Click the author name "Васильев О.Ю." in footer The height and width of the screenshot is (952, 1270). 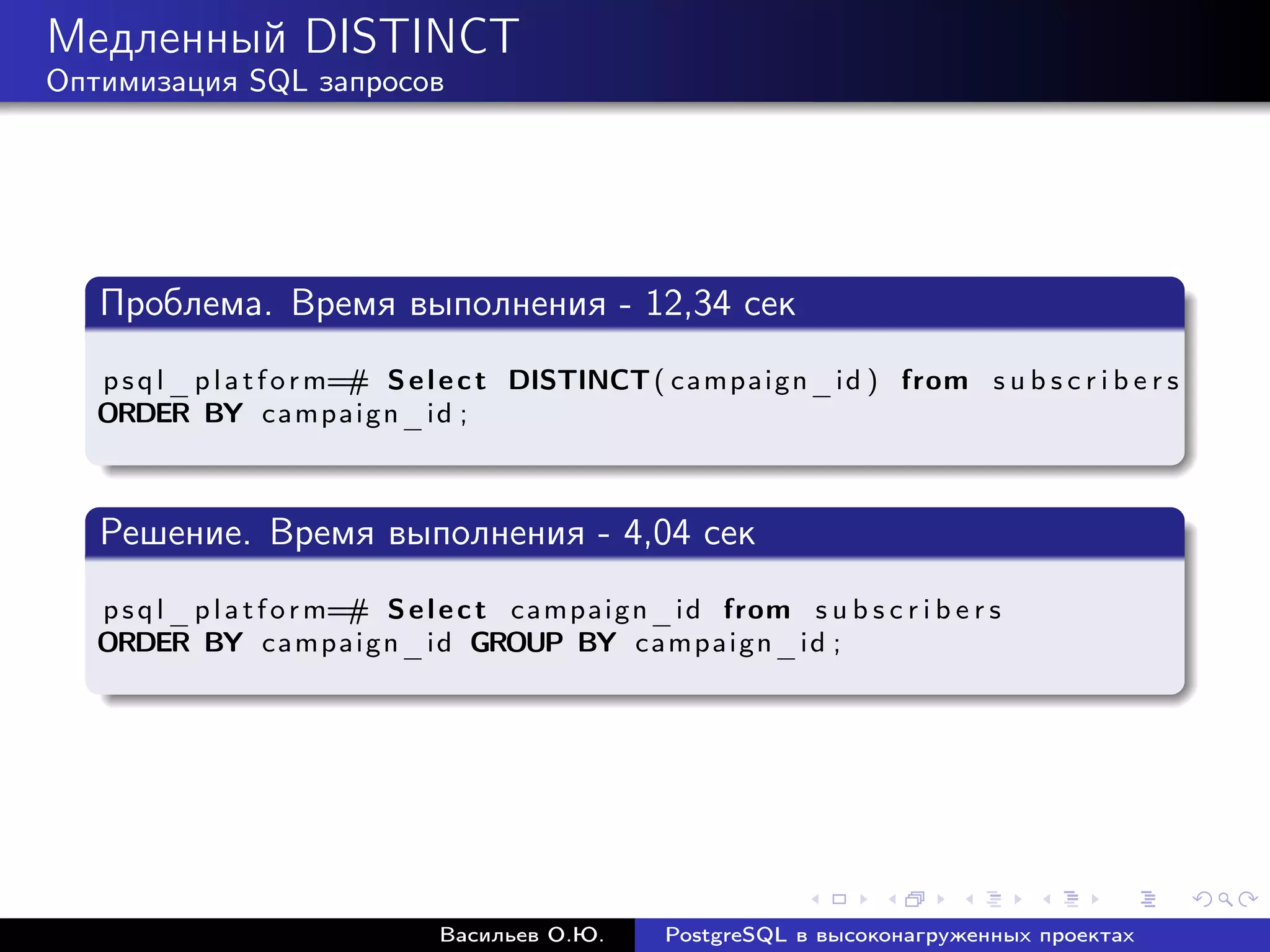point(522,935)
